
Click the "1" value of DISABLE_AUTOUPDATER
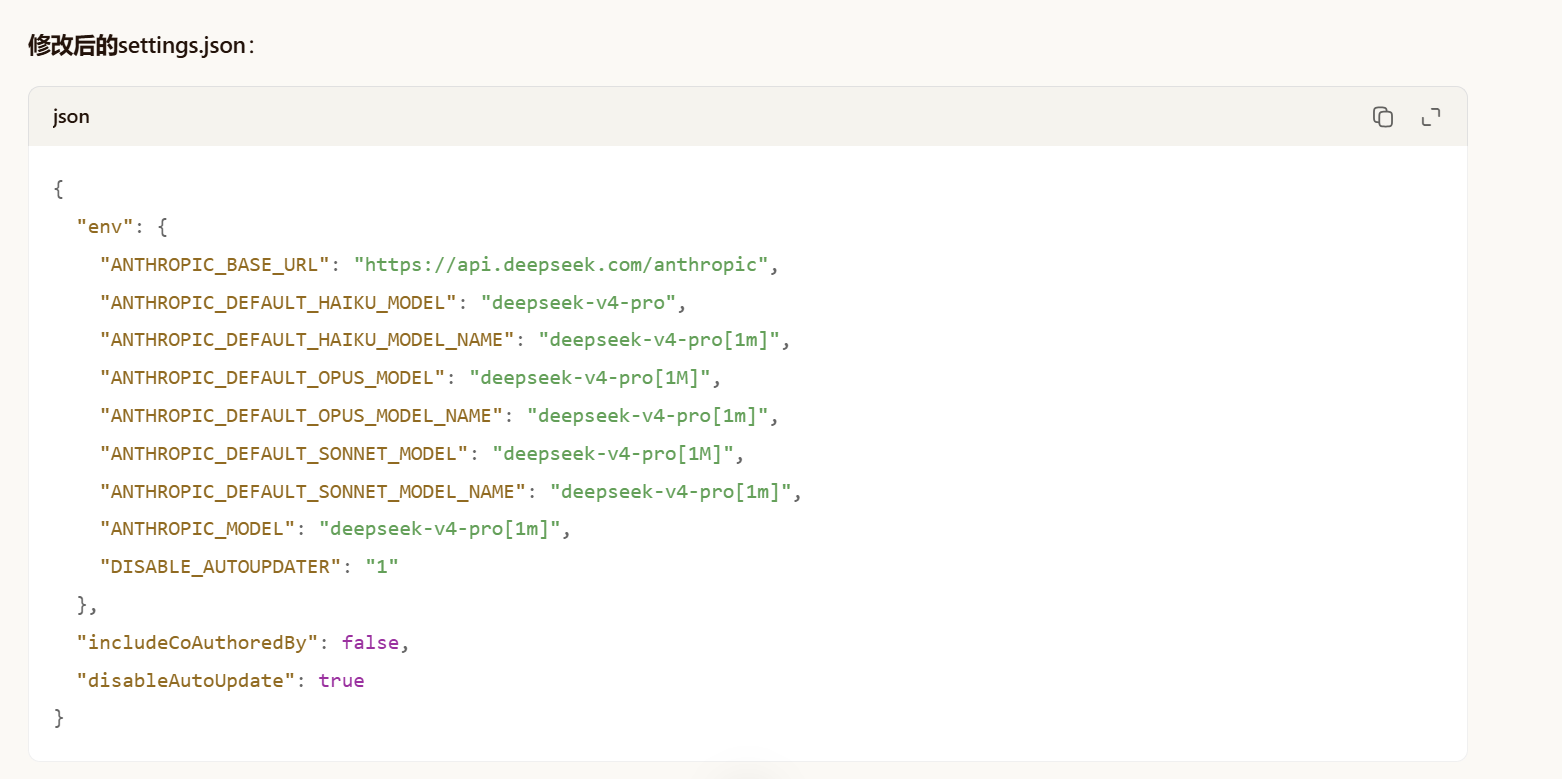(382, 567)
